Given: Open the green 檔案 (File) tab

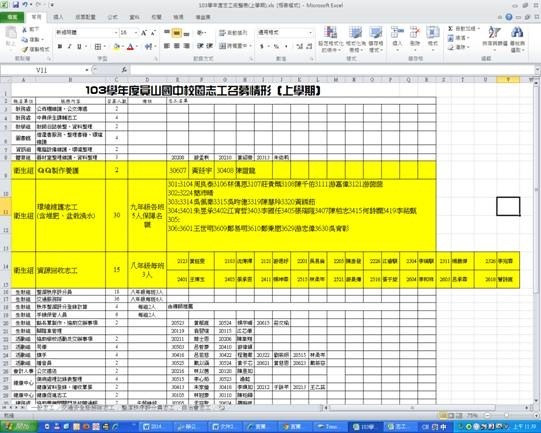Looking at the screenshot, I should [12, 17].
